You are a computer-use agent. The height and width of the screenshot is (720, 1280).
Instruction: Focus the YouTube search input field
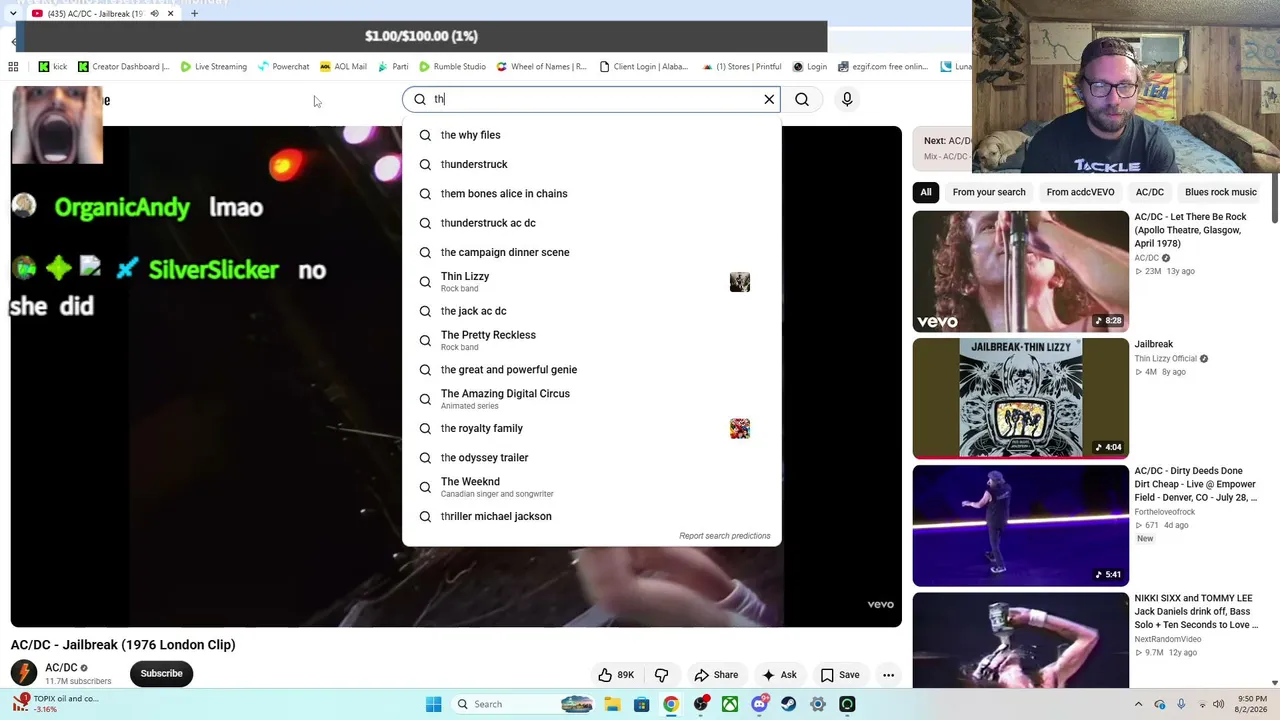point(594,99)
